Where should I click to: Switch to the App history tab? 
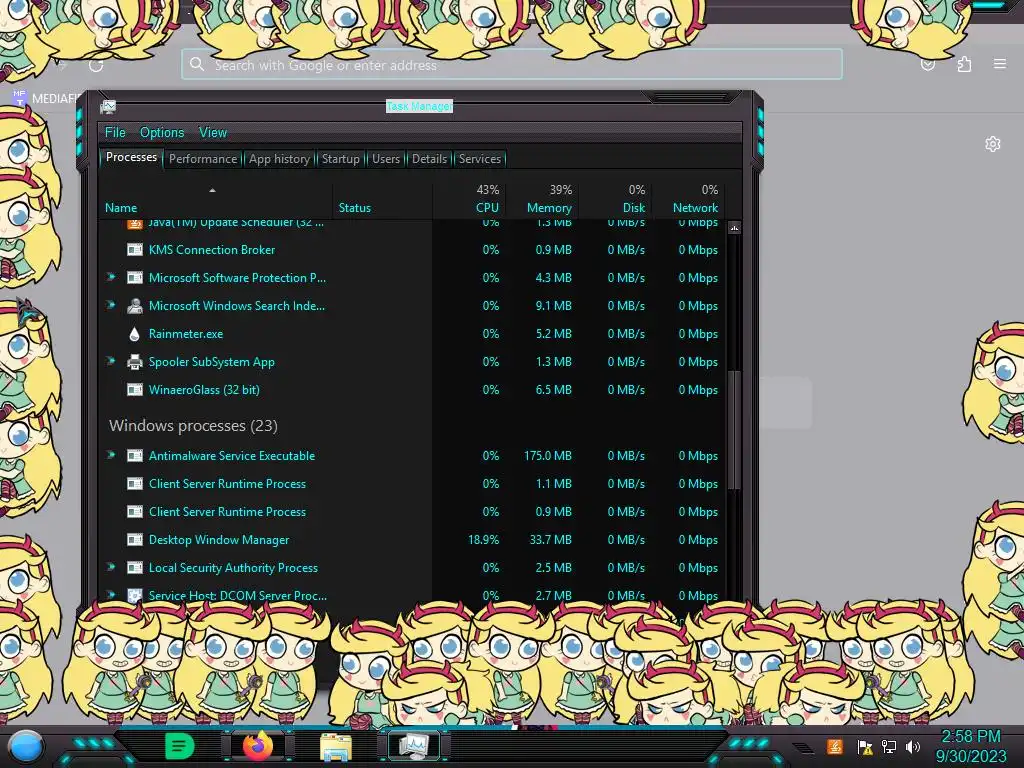click(x=279, y=159)
